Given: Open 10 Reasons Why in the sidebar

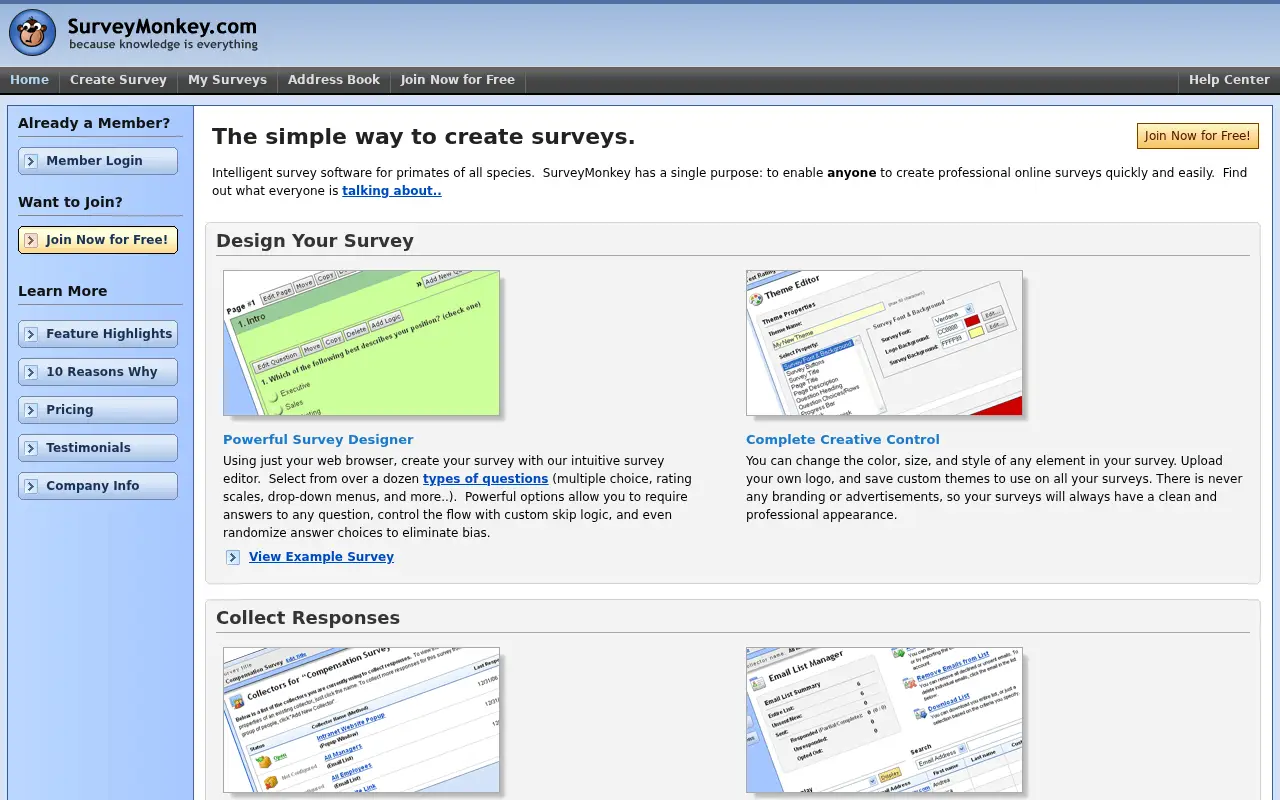Looking at the screenshot, I should tap(98, 372).
